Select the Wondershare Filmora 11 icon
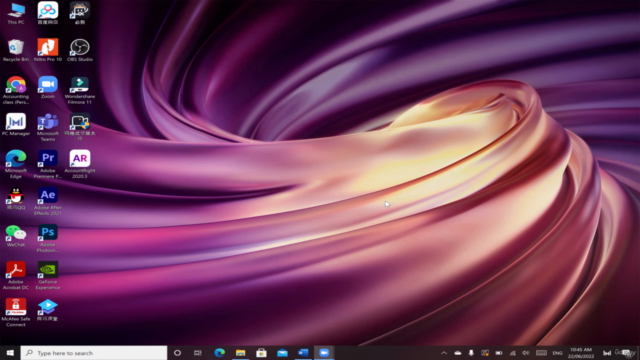 (x=80, y=90)
